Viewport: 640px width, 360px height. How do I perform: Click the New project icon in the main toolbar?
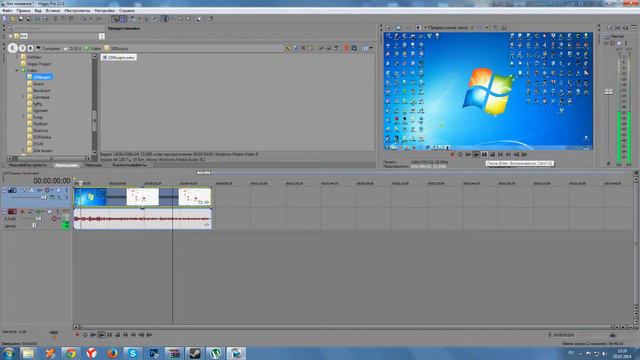pyautogui.click(x=5, y=19)
